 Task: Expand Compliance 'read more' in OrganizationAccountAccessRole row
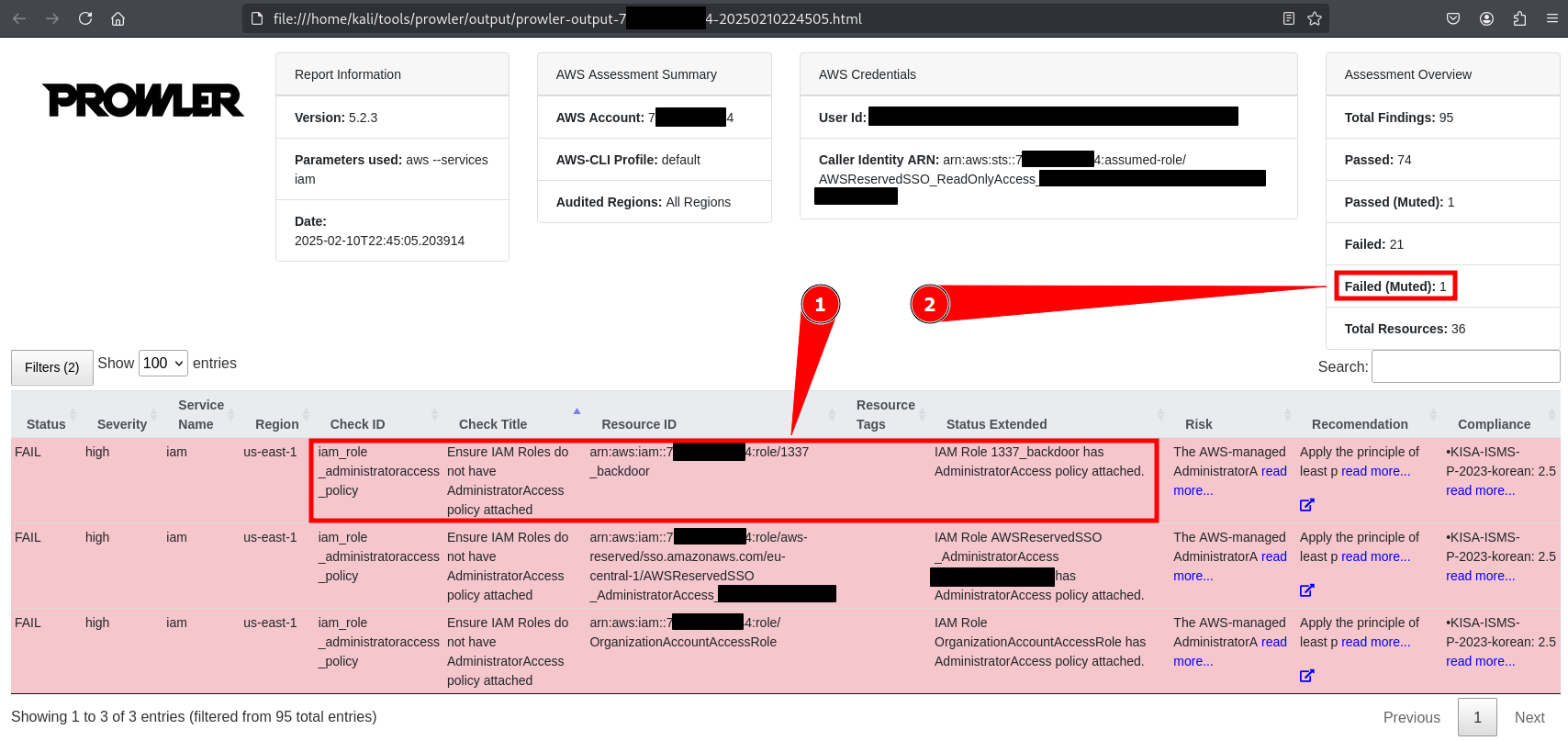coord(1480,661)
